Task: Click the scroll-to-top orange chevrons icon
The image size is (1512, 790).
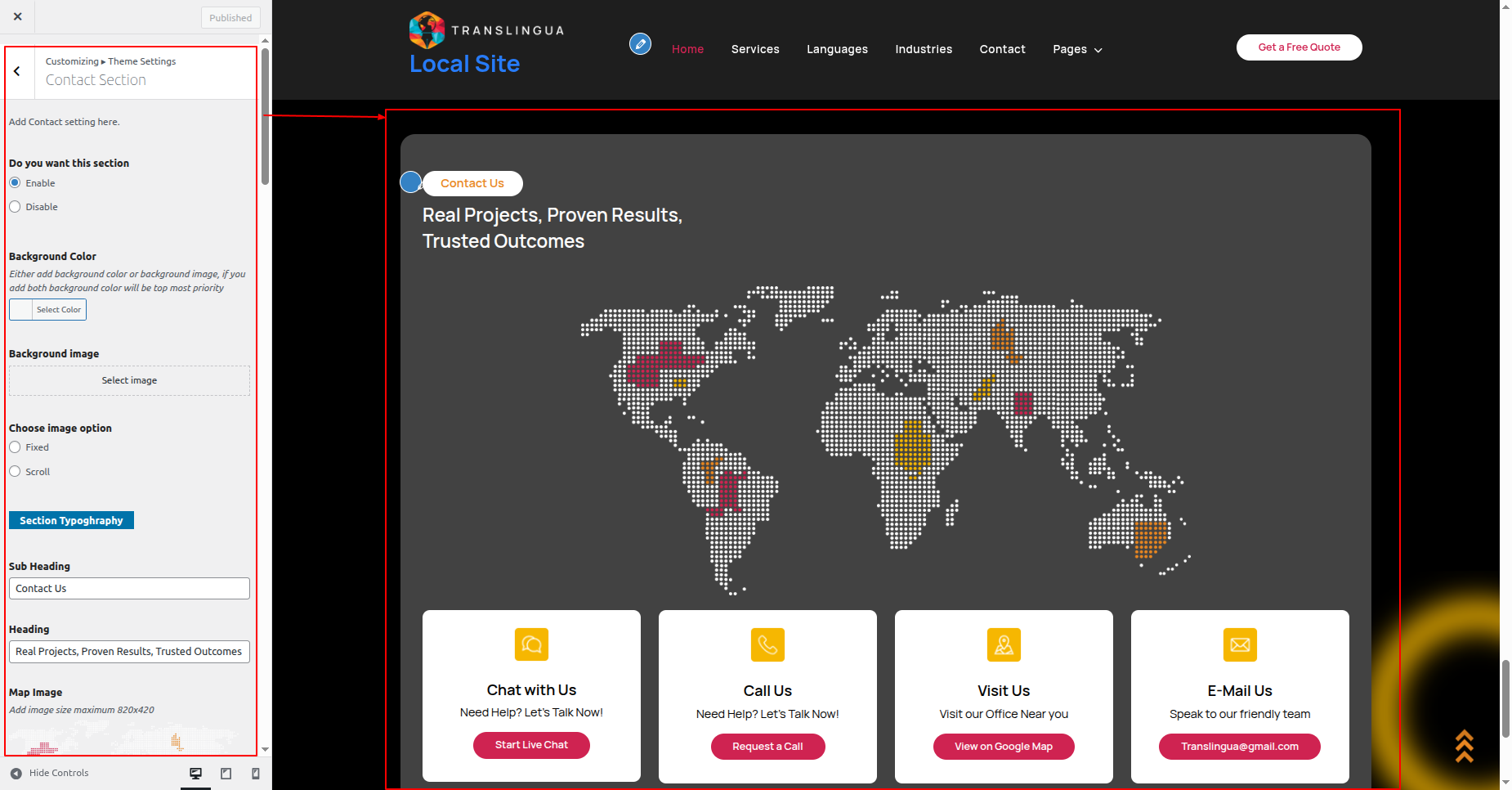Action: pos(1464,746)
